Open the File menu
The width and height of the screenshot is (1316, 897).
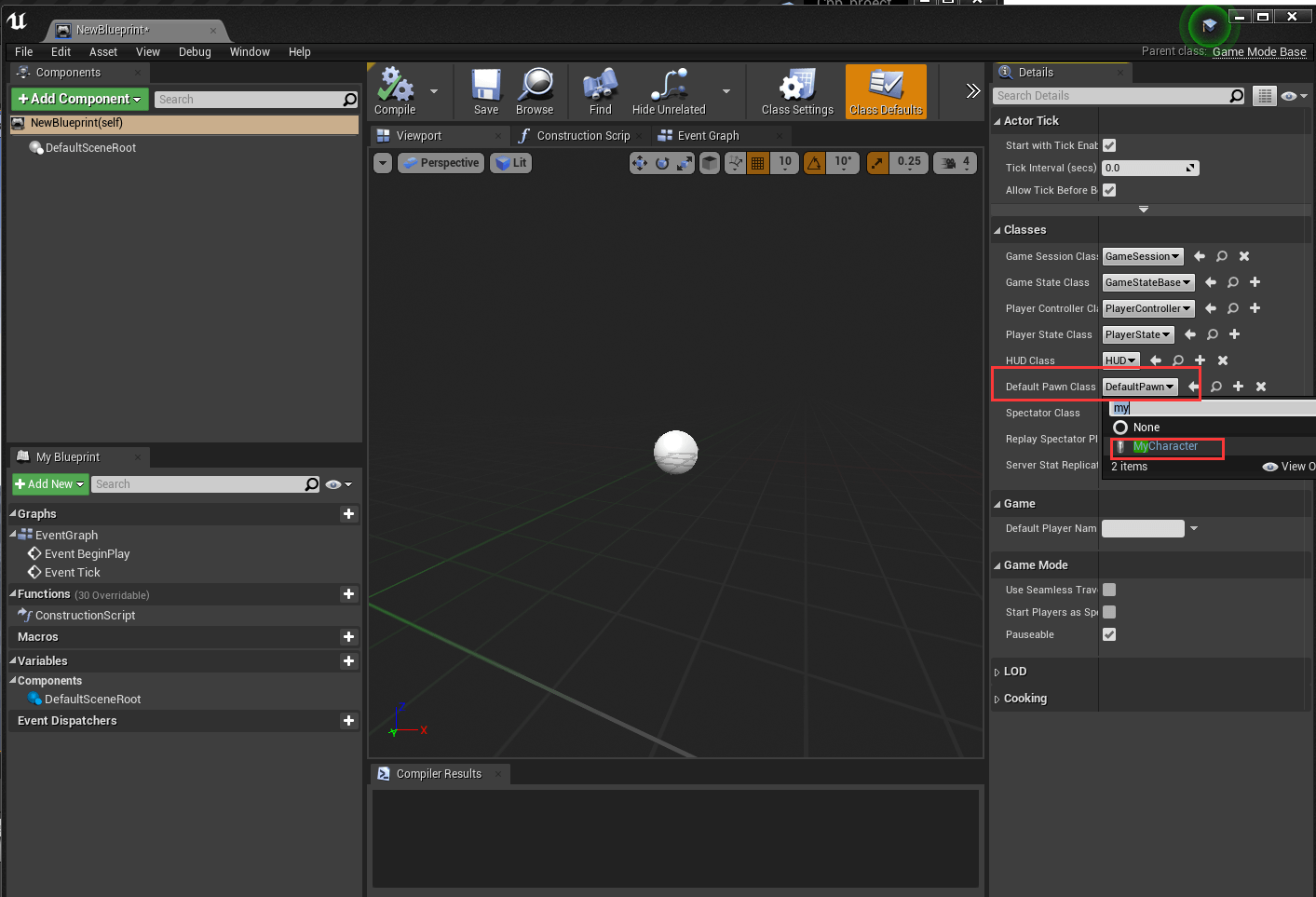click(x=24, y=52)
